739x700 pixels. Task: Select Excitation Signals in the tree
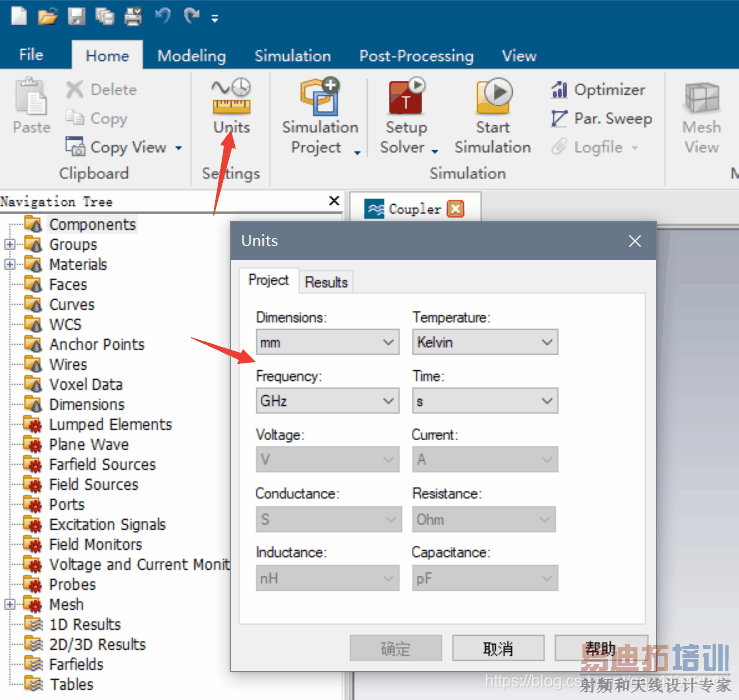click(x=107, y=524)
